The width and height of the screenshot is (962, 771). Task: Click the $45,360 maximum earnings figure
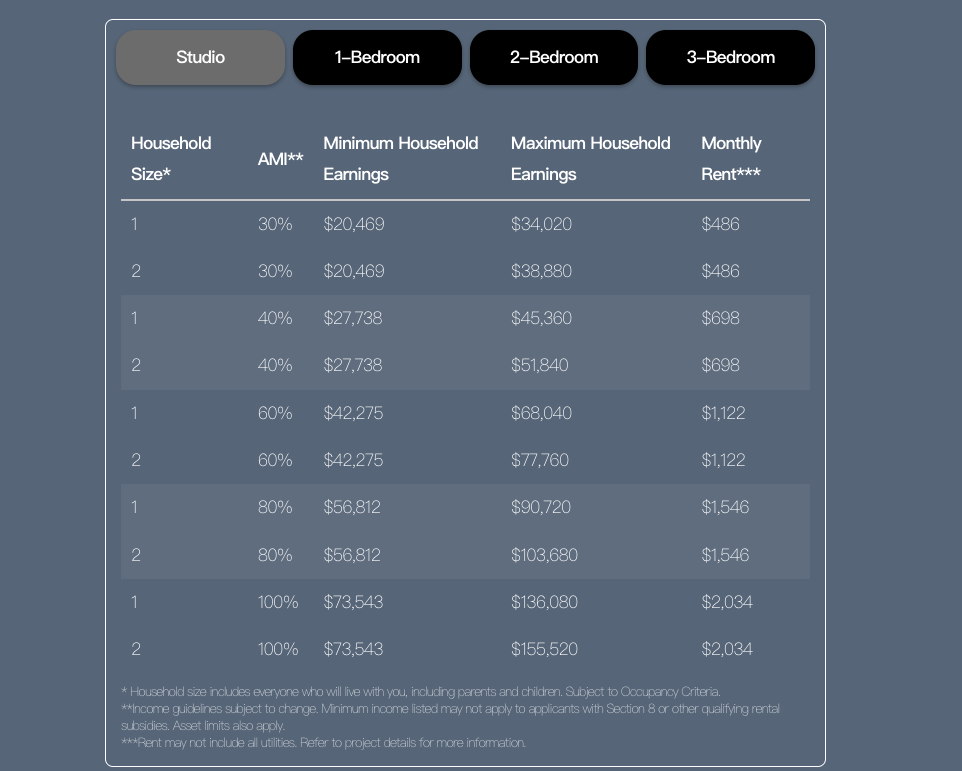point(541,318)
